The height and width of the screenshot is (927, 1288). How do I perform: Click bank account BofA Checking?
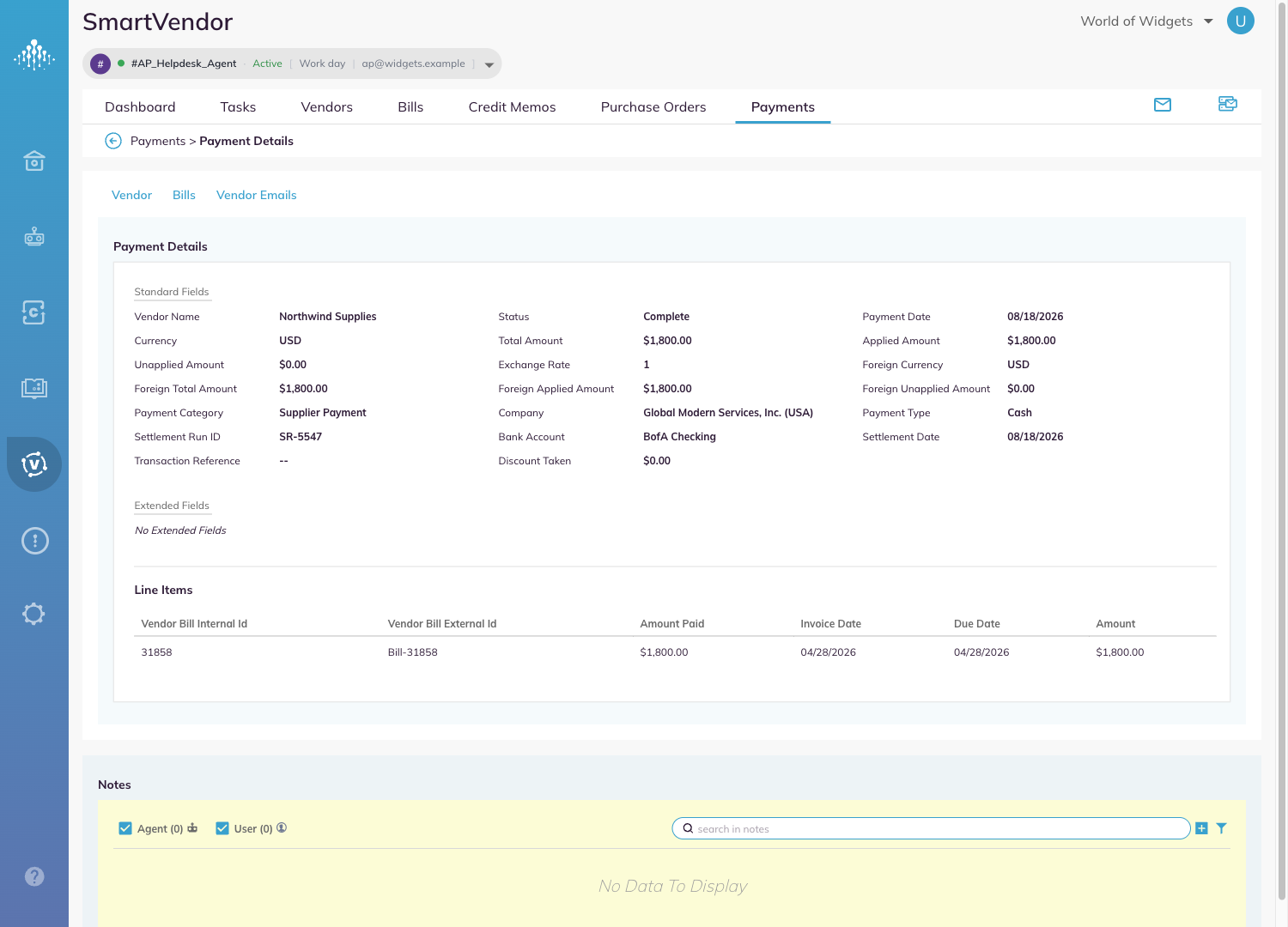pos(679,437)
